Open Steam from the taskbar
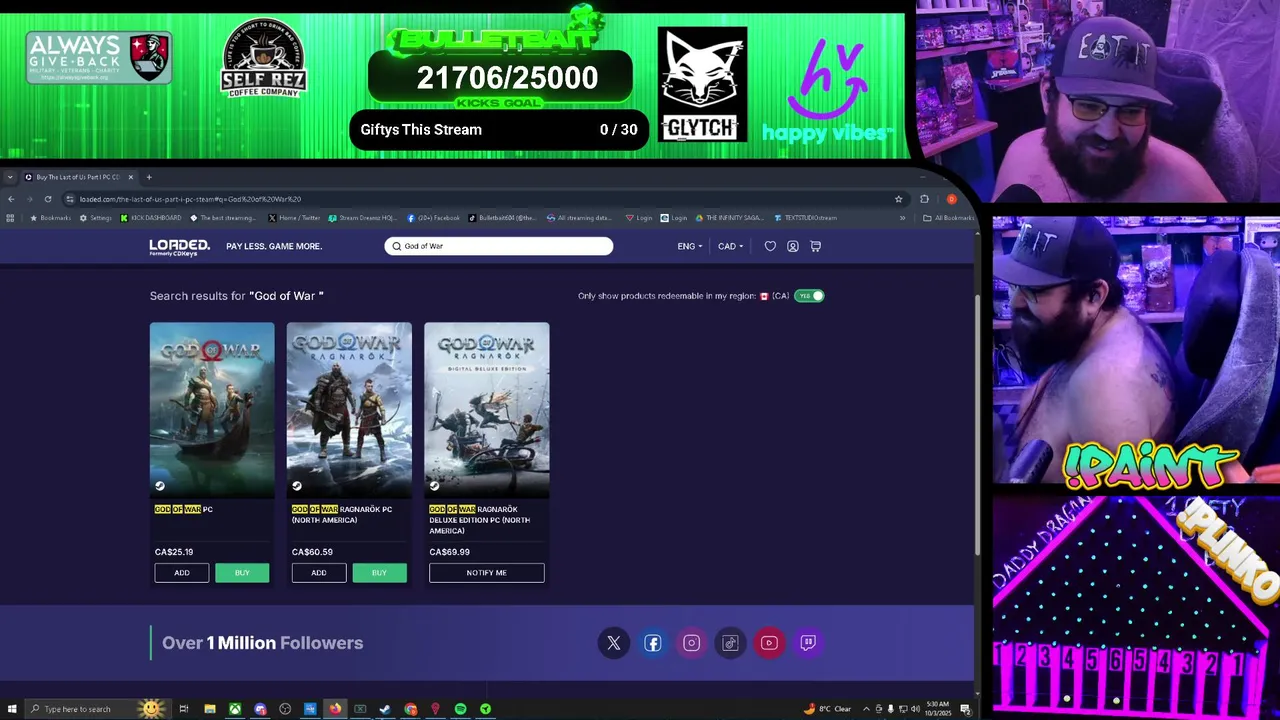1280x720 pixels. tap(385, 709)
